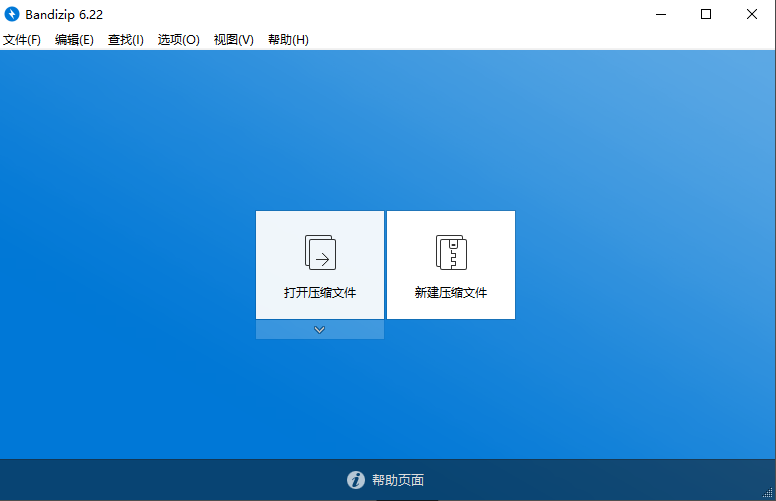Click the Bandizip logo in title bar
Screen dimensions: 776x501
tap(12, 14)
